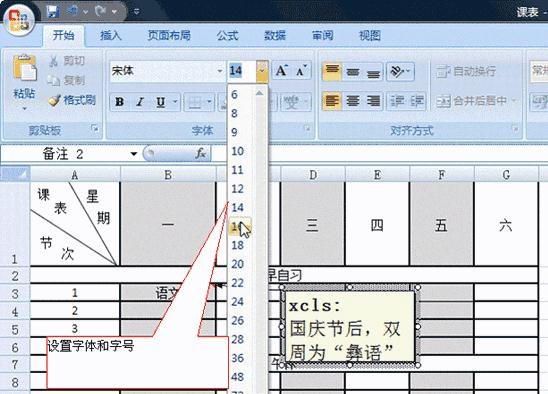The image size is (548, 394).
Task: Click the font size list scroll up arrow
Action: (x=259, y=93)
